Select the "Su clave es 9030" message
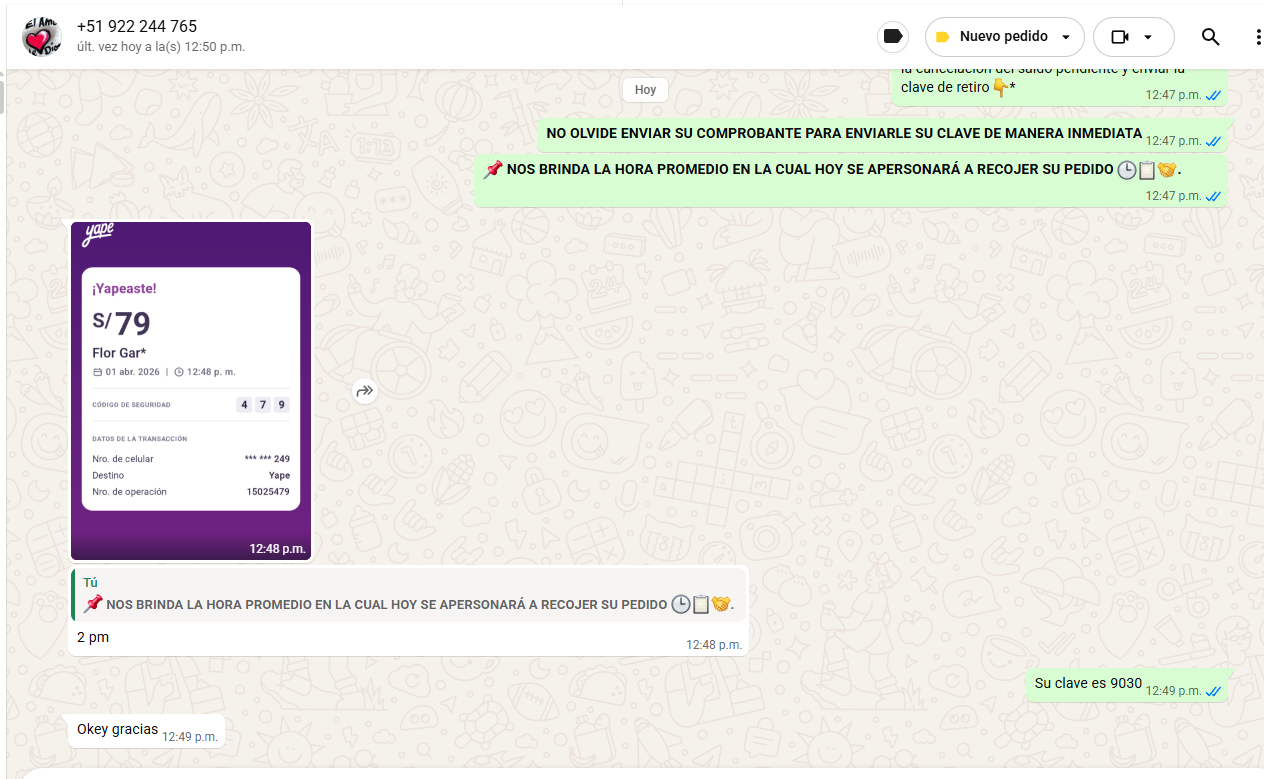 click(x=1088, y=684)
